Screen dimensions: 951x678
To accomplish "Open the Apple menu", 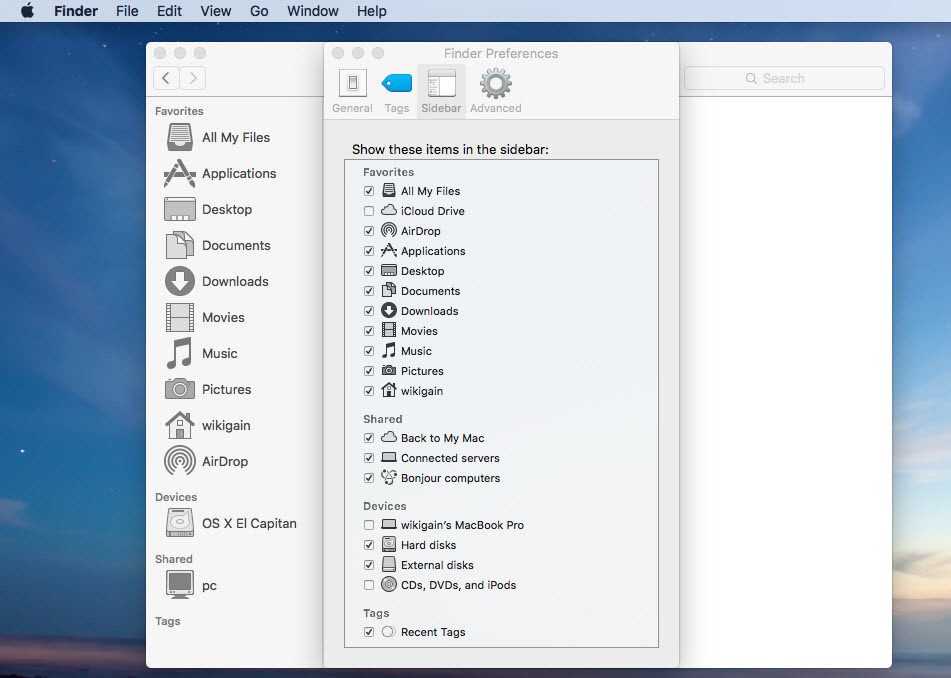I will [x=27, y=11].
